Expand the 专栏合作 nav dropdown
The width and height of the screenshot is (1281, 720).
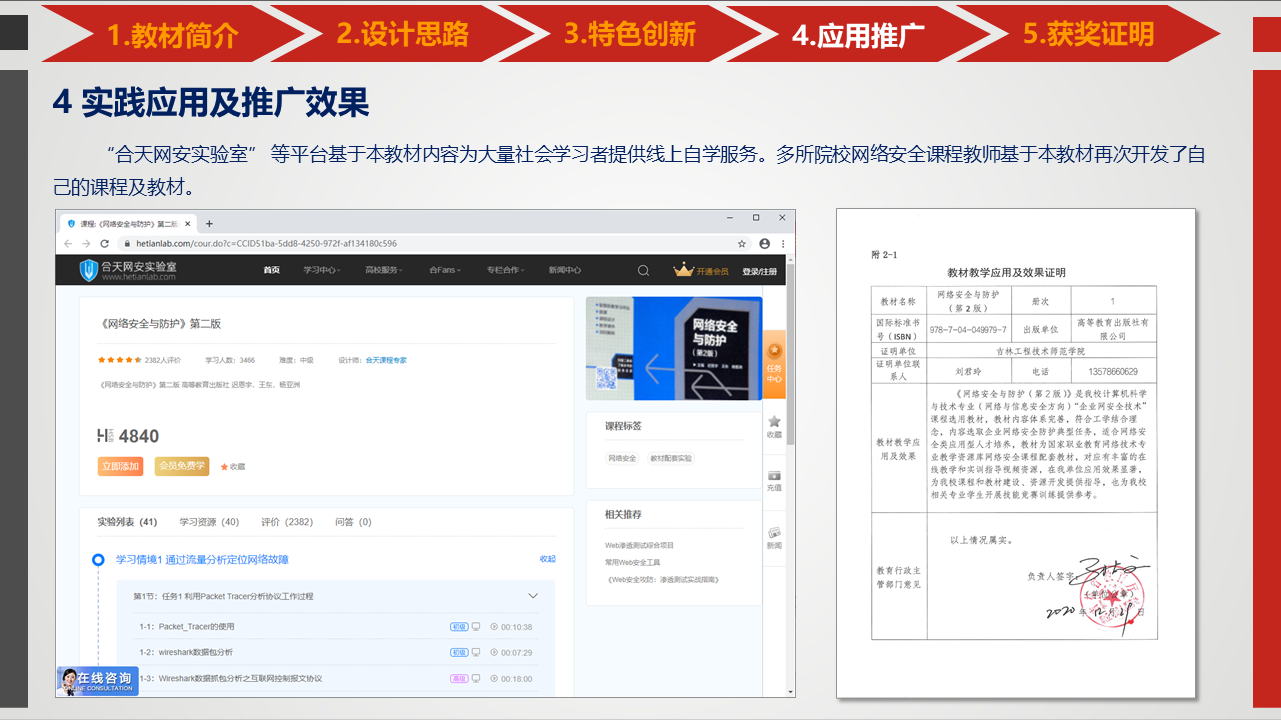click(505, 270)
